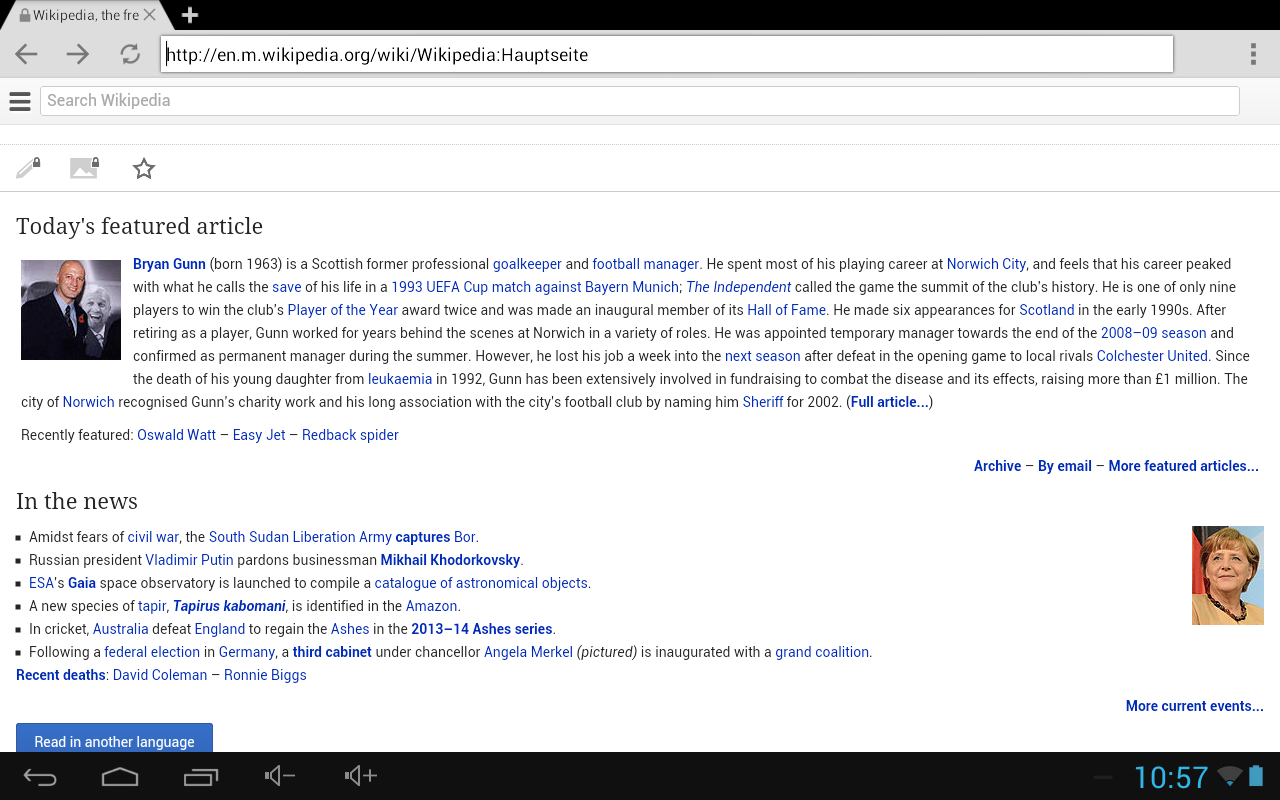Click the locked image upload icon
The width and height of the screenshot is (1280, 800).
[85, 168]
